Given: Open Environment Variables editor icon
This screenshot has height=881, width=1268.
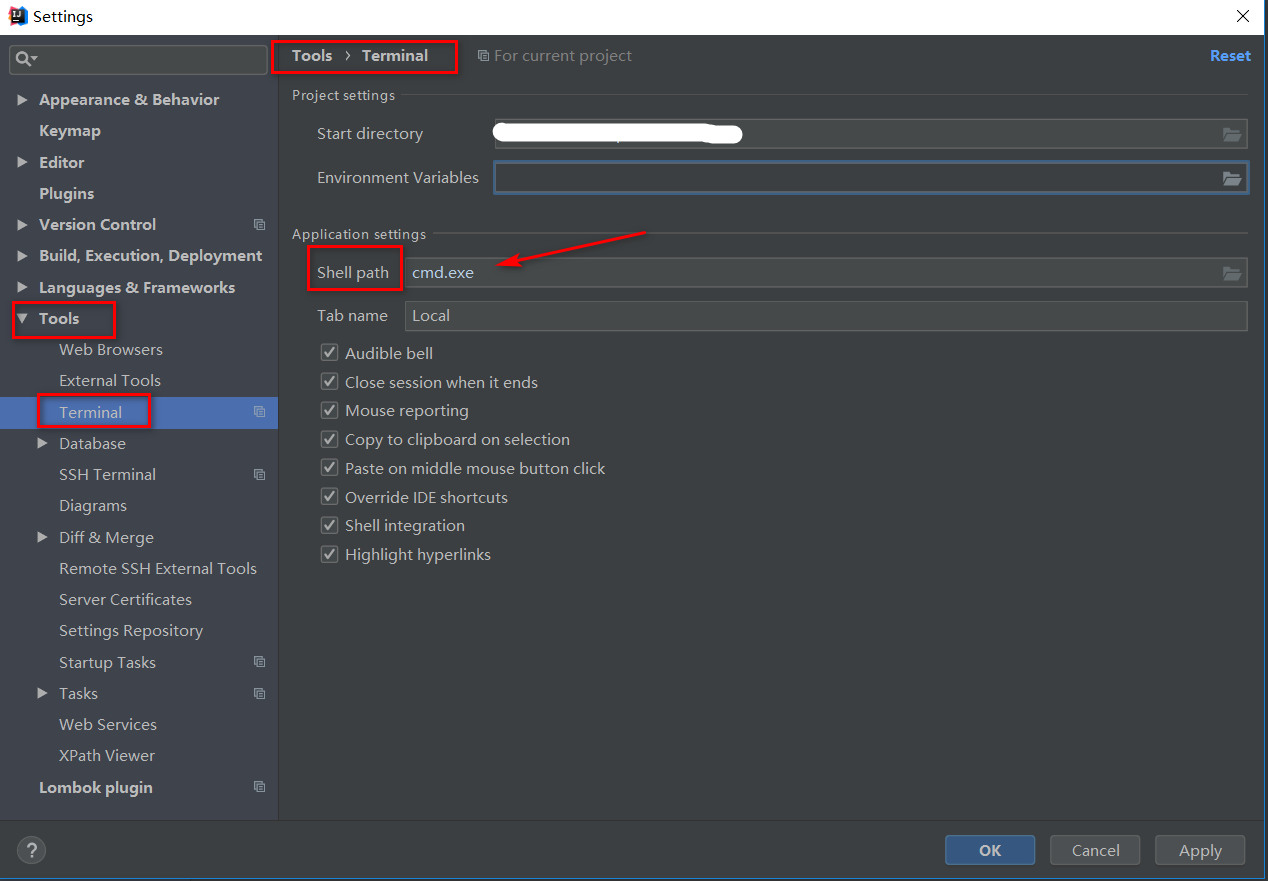Looking at the screenshot, I should pyautogui.click(x=1232, y=178).
